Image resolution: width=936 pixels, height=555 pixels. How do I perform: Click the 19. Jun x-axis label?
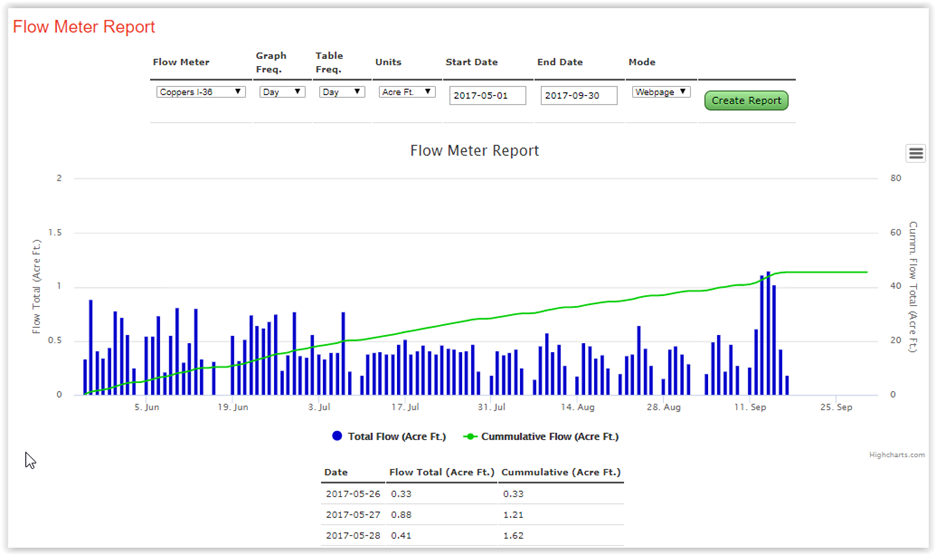[x=233, y=407]
